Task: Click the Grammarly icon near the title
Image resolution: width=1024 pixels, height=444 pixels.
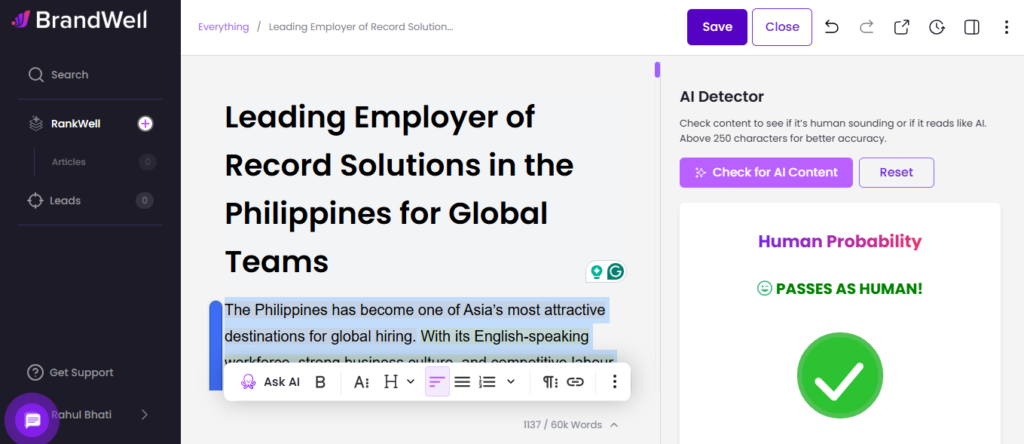Action: click(x=615, y=271)
